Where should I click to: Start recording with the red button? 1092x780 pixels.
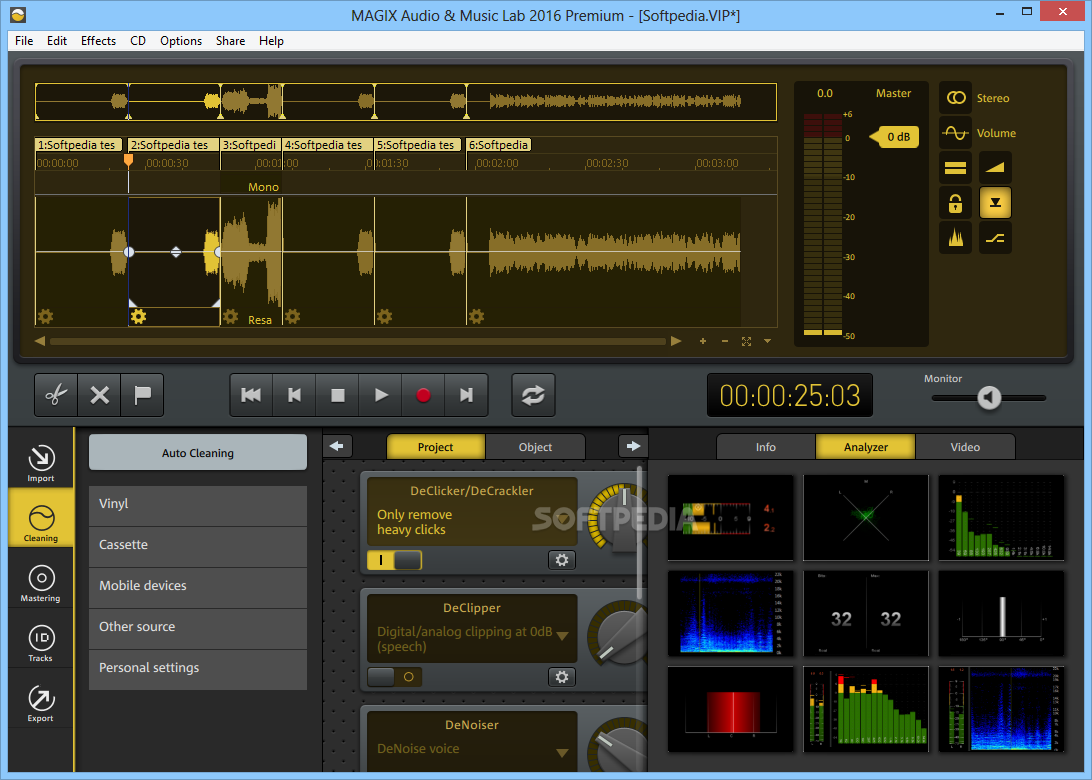click(423, 395)
